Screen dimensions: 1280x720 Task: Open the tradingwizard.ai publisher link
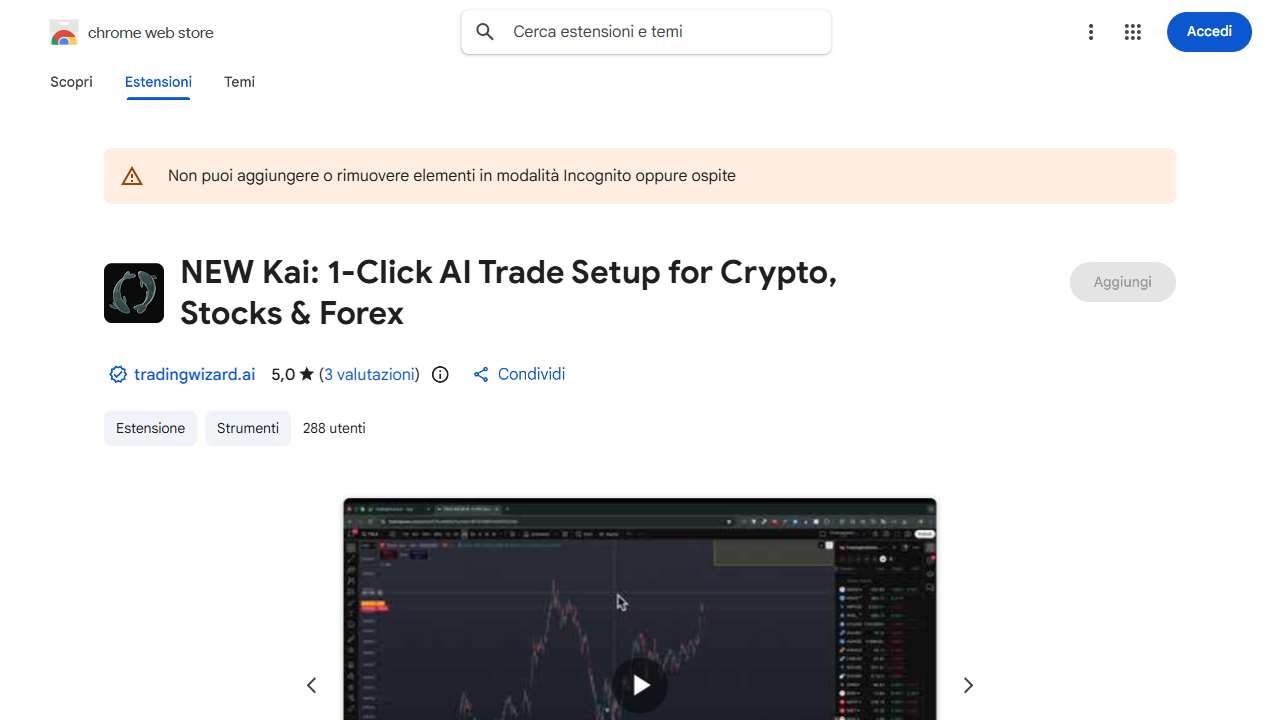click(x=194, y=375)
